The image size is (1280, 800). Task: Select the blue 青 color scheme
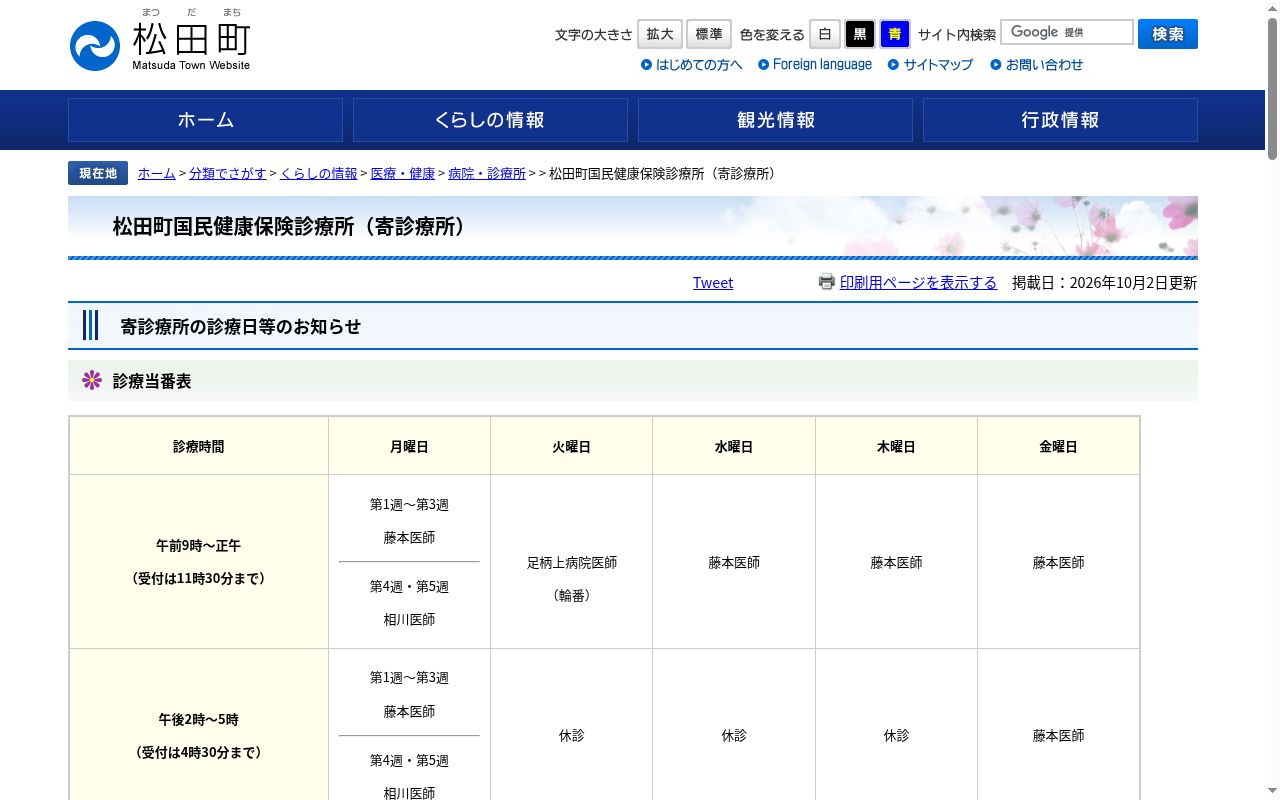[x=895, y=34]
